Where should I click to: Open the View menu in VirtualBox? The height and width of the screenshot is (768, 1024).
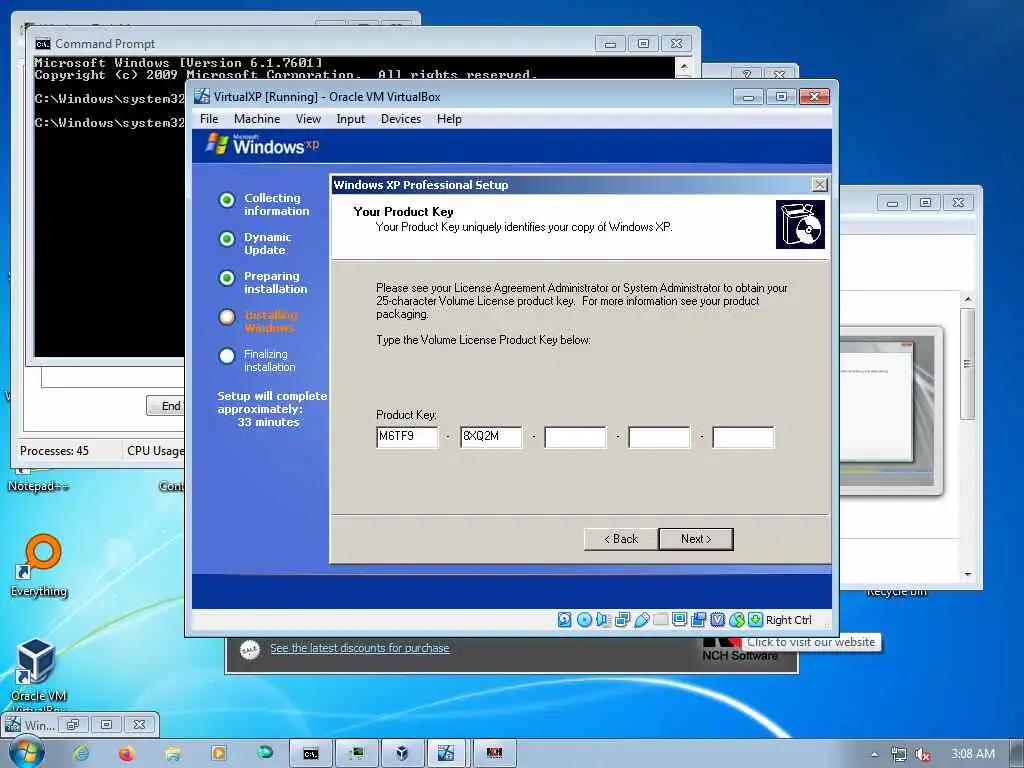(x=308, y=119)
